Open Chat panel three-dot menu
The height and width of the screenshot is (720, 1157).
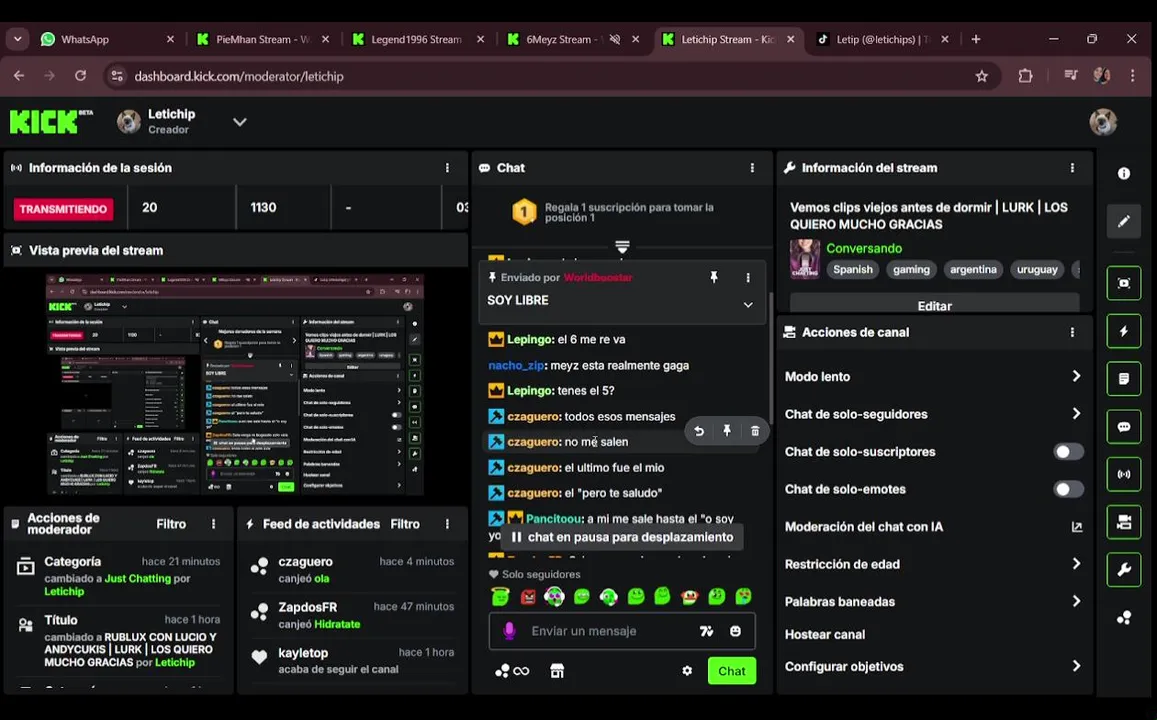(752, 168)
